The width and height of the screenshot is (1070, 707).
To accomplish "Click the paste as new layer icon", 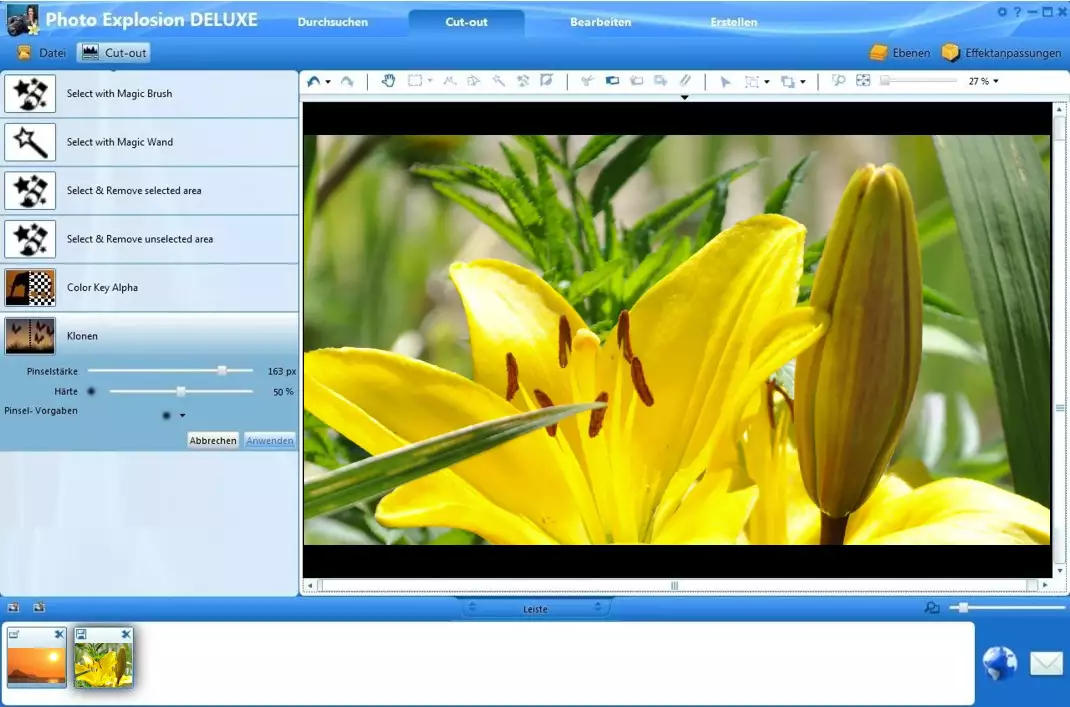I will (x=660, y=81).
